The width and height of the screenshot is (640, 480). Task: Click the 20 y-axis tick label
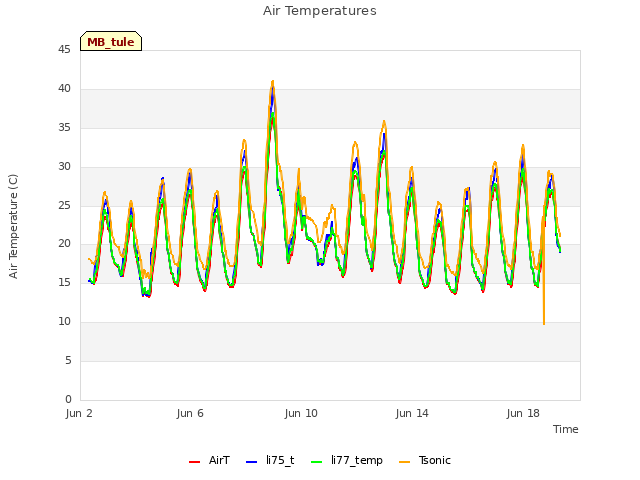(64, 244)
